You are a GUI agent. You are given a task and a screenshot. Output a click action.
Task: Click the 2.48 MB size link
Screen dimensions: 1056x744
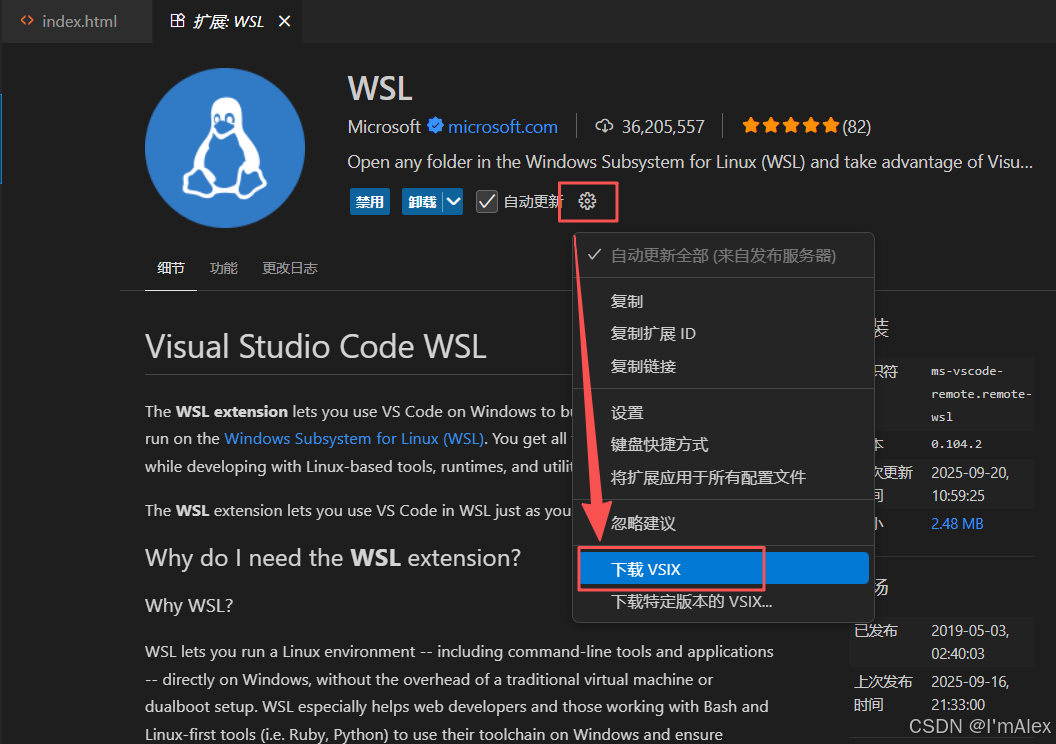click(x=957, y=523)
